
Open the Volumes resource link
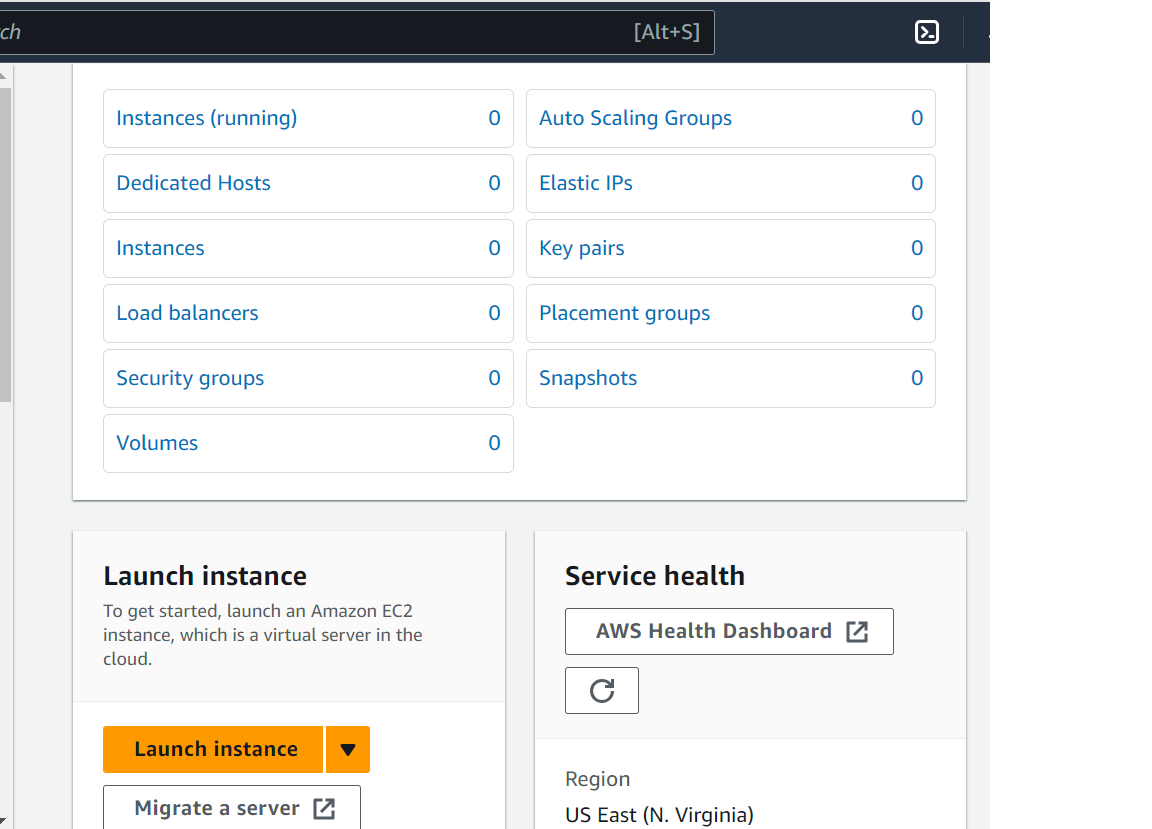click(157, 443)
